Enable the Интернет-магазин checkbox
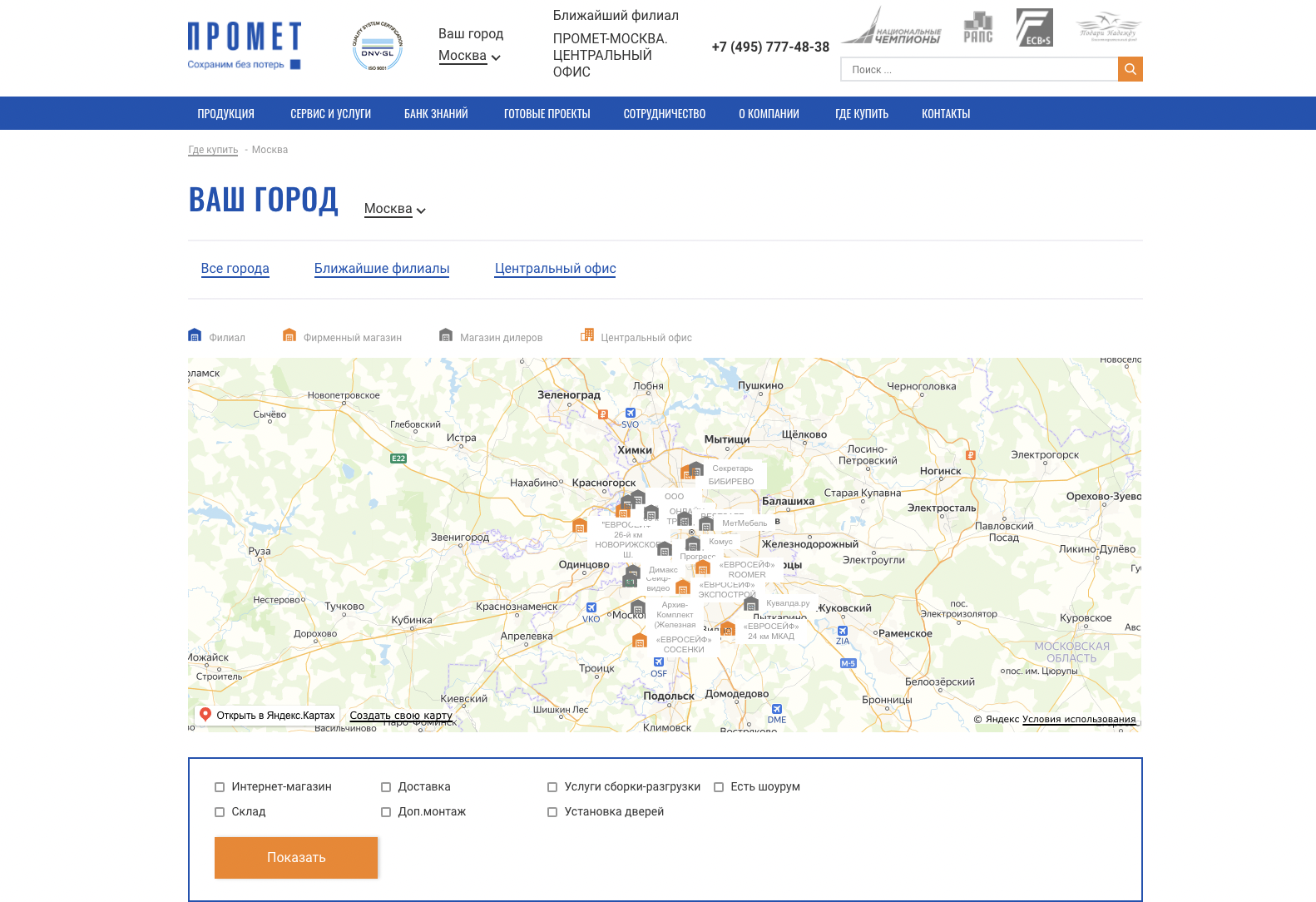Viewport: 1316px width, 902px height. (x=220, y=787)
